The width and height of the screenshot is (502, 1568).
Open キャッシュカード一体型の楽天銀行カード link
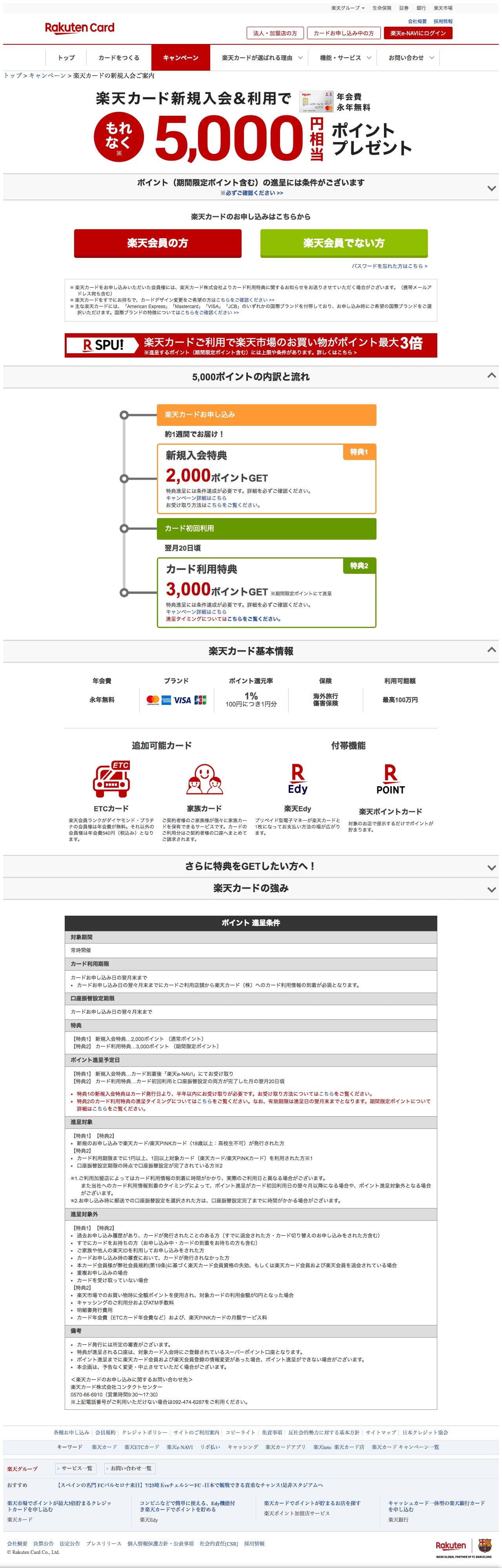436,1506
